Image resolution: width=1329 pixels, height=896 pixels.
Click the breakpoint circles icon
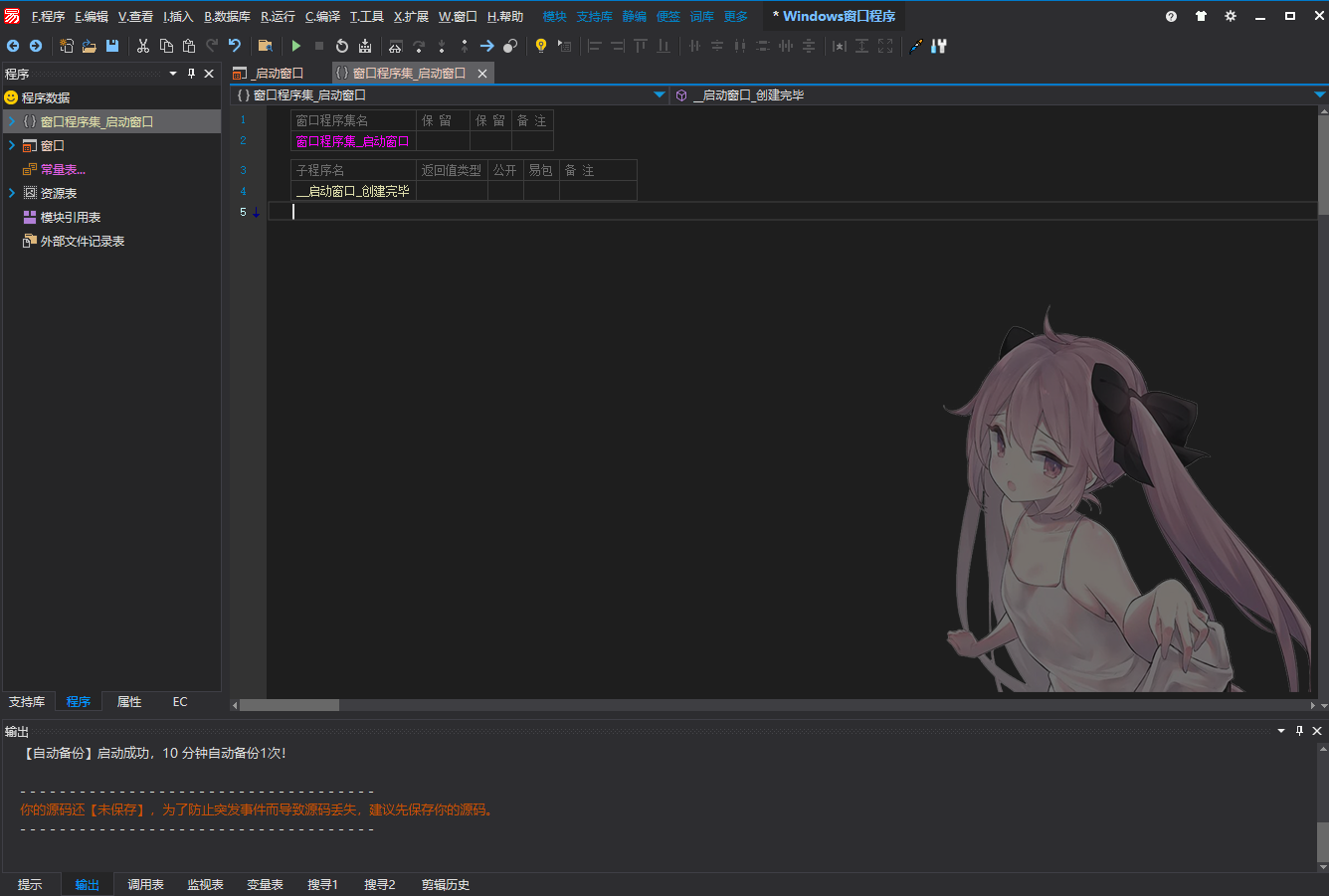click(510, 46)
